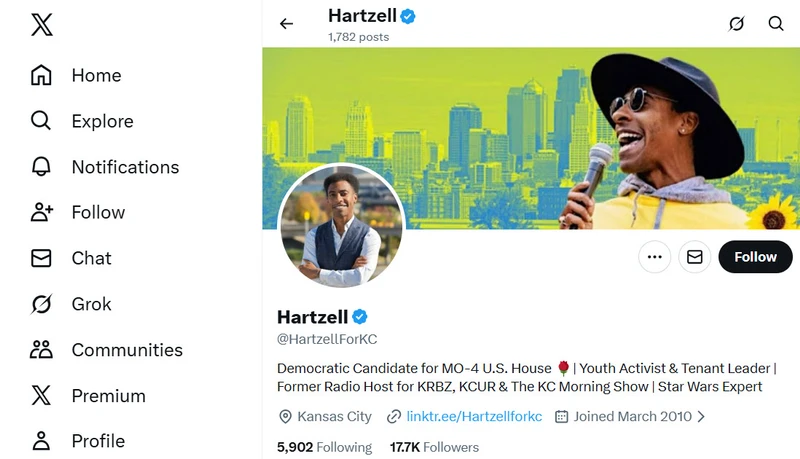Message Hartzell with the envelope icon
The height and width of the screenshot is (459, 800).
pyautogui.click(x=694, y=257)
